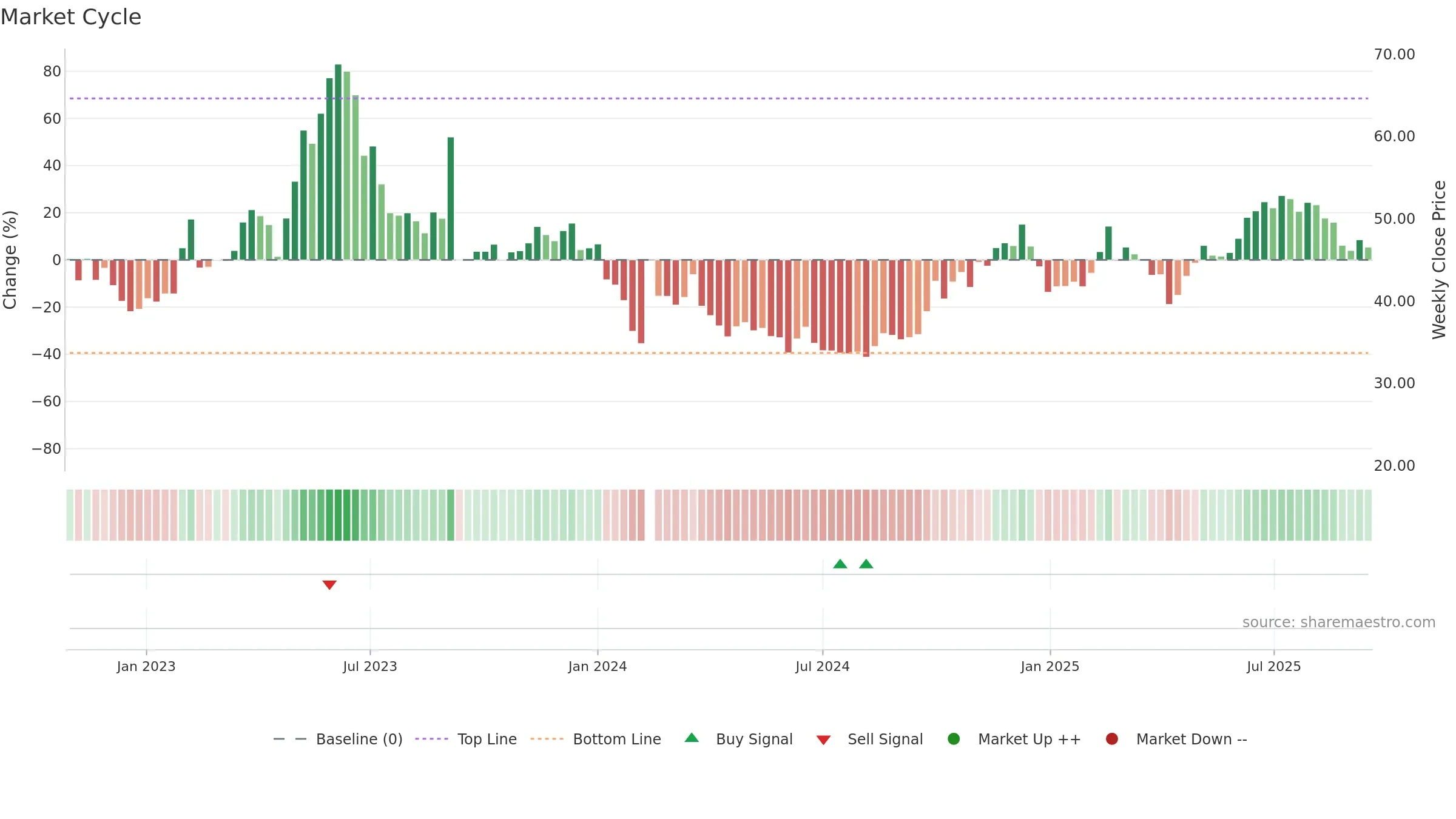Click the orange dotted line sample in legend
This screenshot has width=1456, height=819.
(547, 739)
